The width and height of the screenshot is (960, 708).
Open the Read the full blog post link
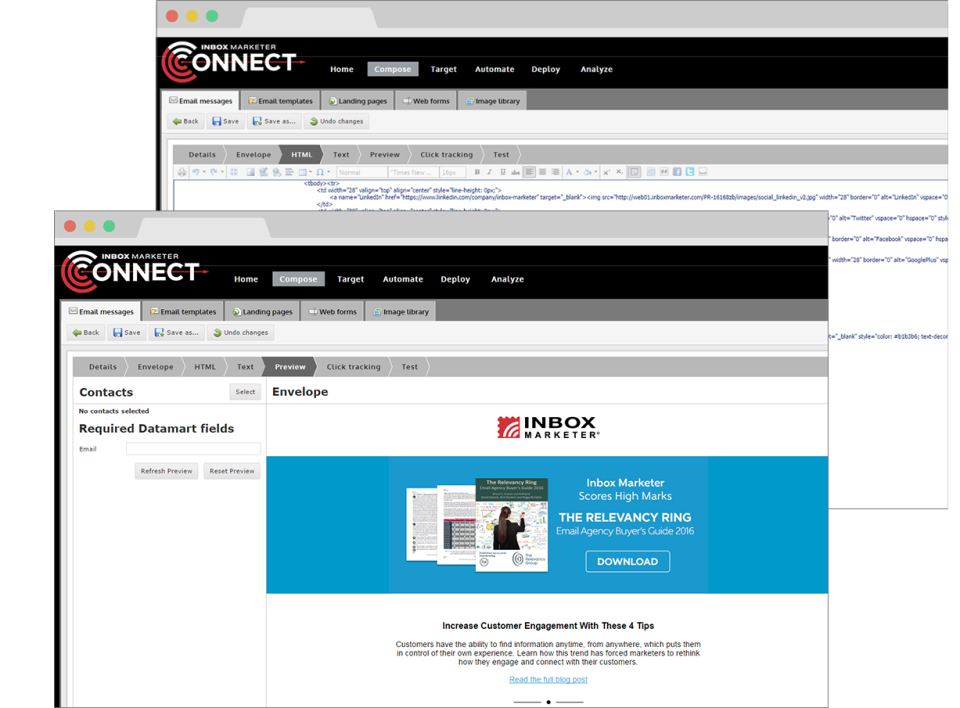tap(547, 679)
